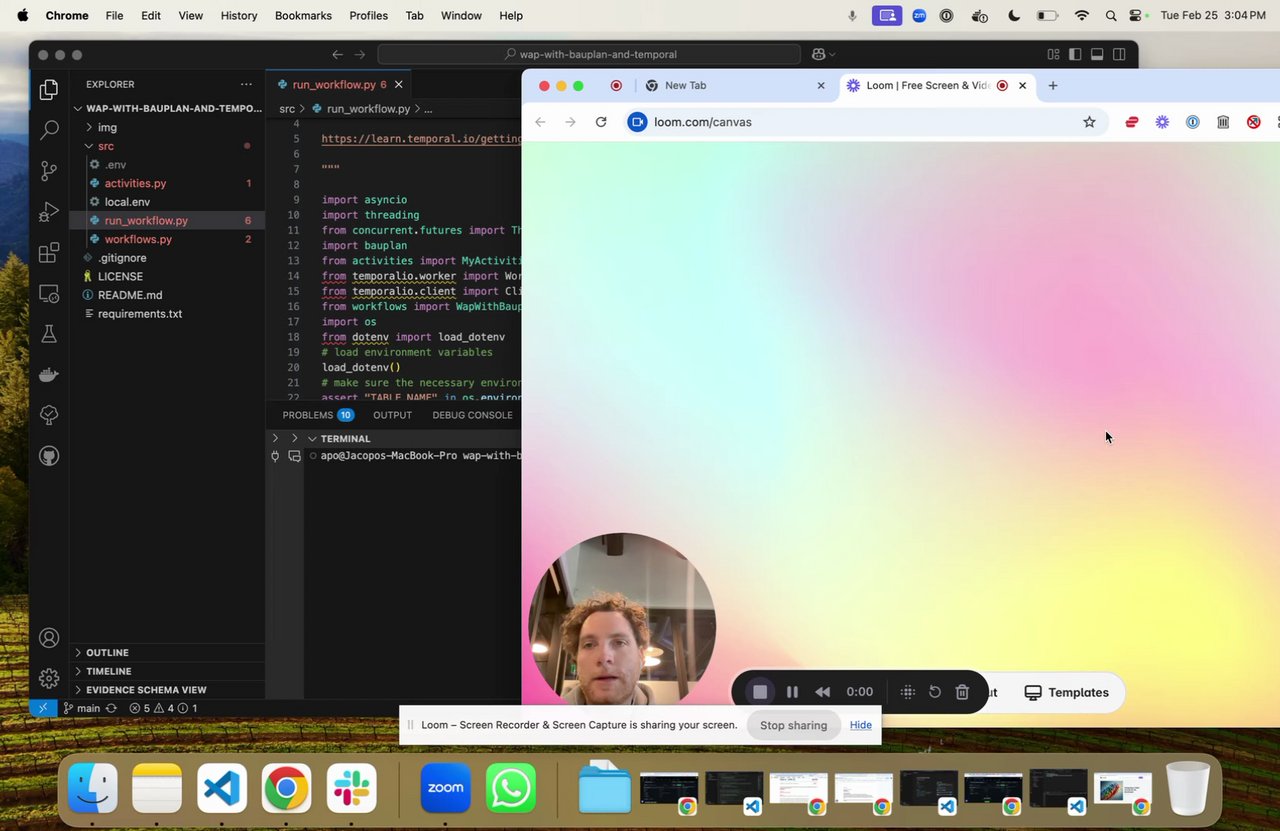Open the Docker view in activity bar
This screenshot has height=831, width=1280.
[48, 375]
